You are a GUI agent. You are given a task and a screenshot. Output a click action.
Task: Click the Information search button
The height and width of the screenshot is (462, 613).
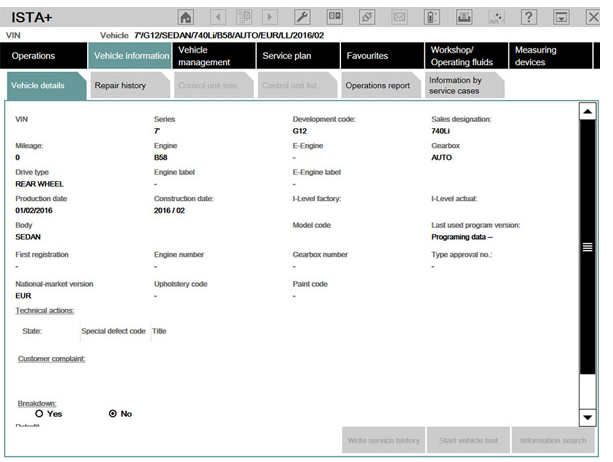pos(553,441)
